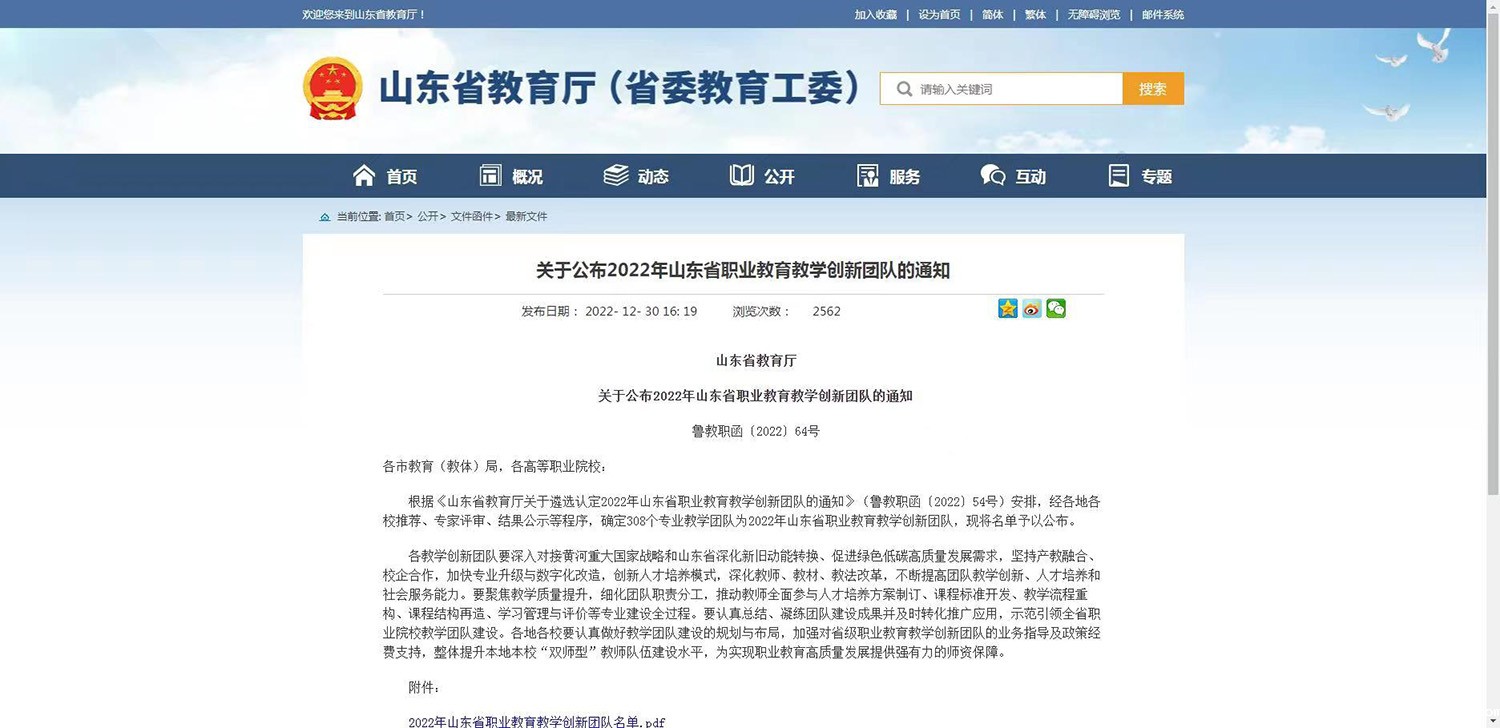This screenshot has height=728, width=1500.
Task: Click the service icon beside 服务
Action: pyautogui.click(x=867, y=176)
